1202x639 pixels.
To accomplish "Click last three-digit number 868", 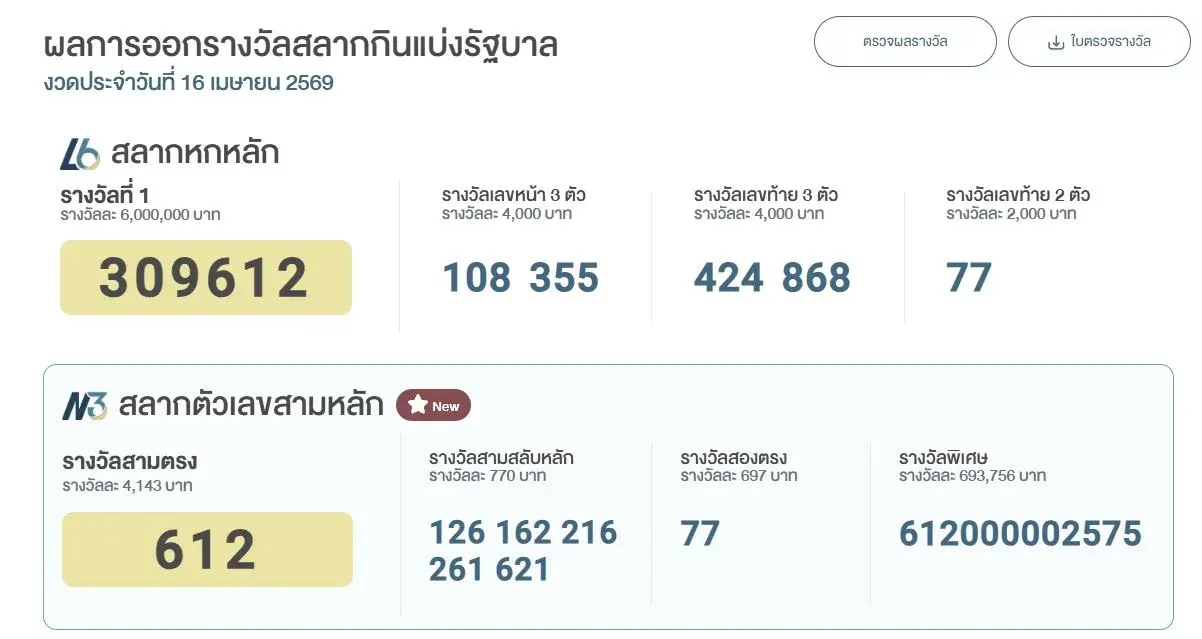I will click(x=816, y=278).
